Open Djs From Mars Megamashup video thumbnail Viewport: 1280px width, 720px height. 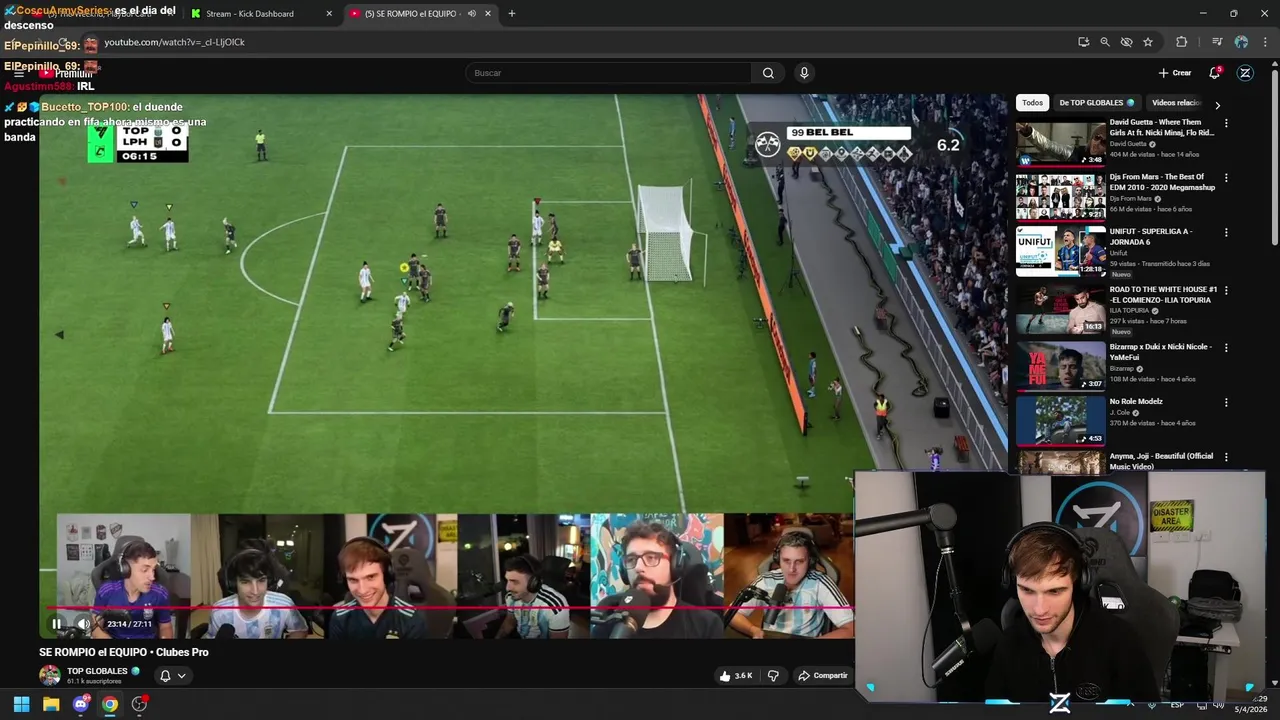click(x=1061, y=198)
